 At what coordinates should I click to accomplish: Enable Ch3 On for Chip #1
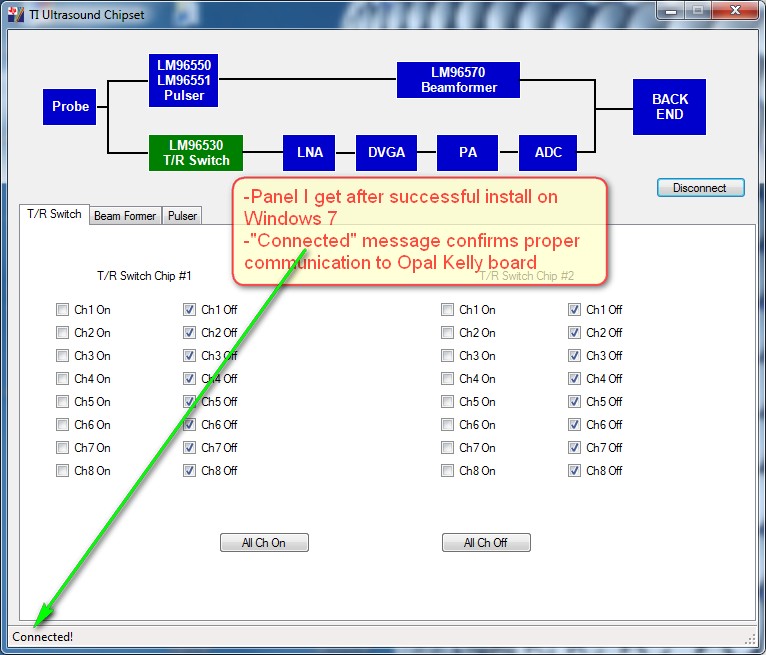click(x=62, y=356)
